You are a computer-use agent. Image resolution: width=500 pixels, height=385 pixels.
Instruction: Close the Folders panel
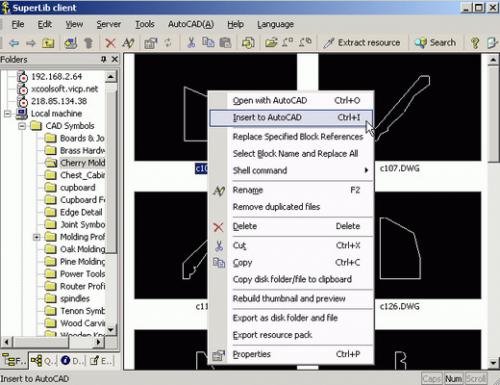click(x=115, y=59)
